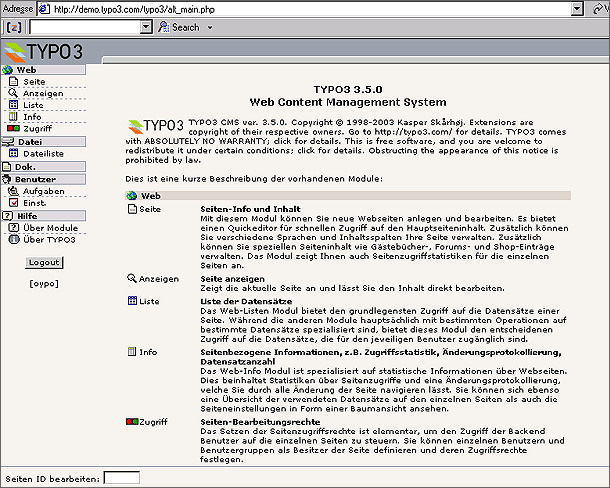Select the Einst. menu entry
The height and width of the screenshot is (488, 610).
point(35,203)
